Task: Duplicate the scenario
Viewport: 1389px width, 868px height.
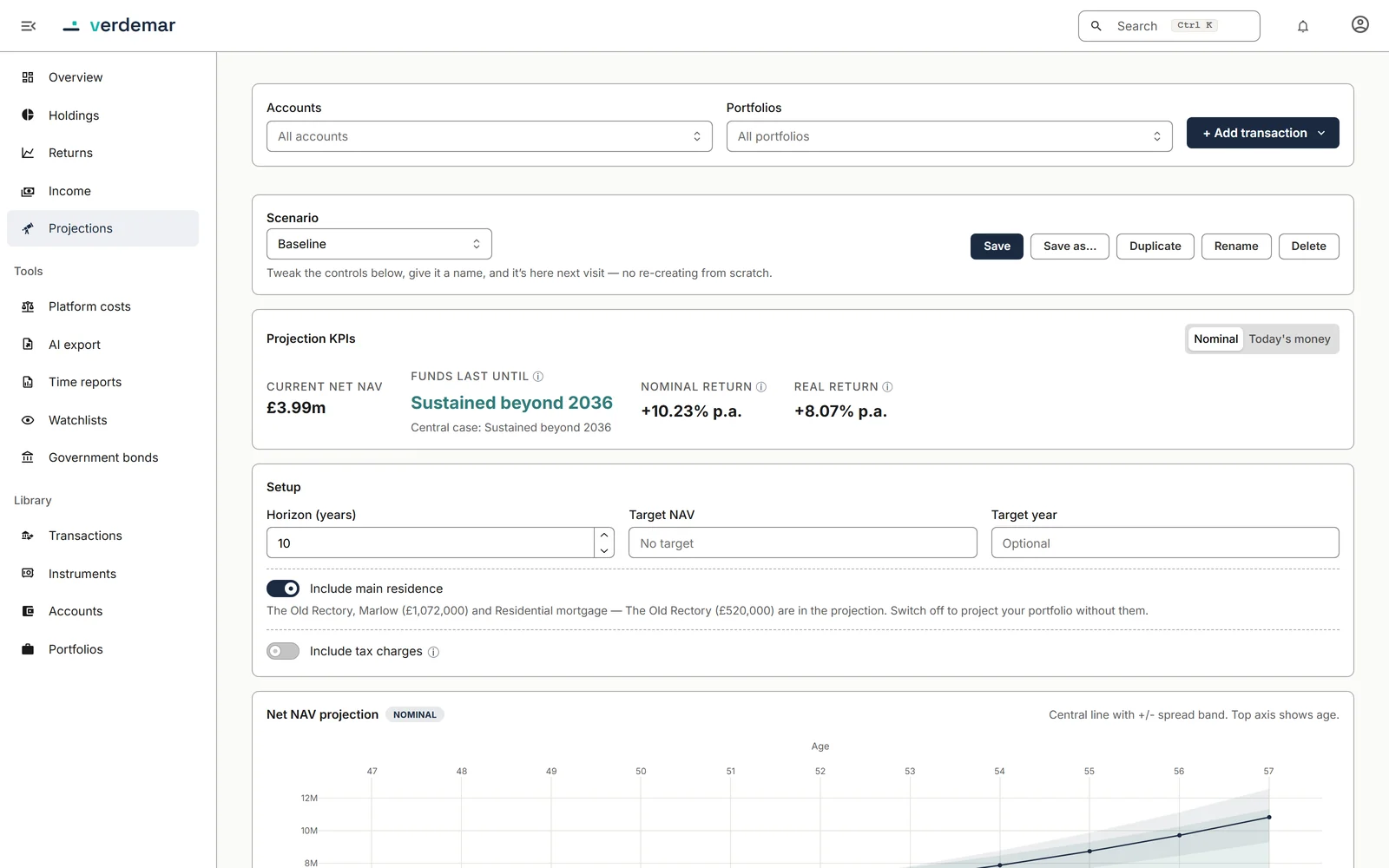Action: coord(1155,247)
